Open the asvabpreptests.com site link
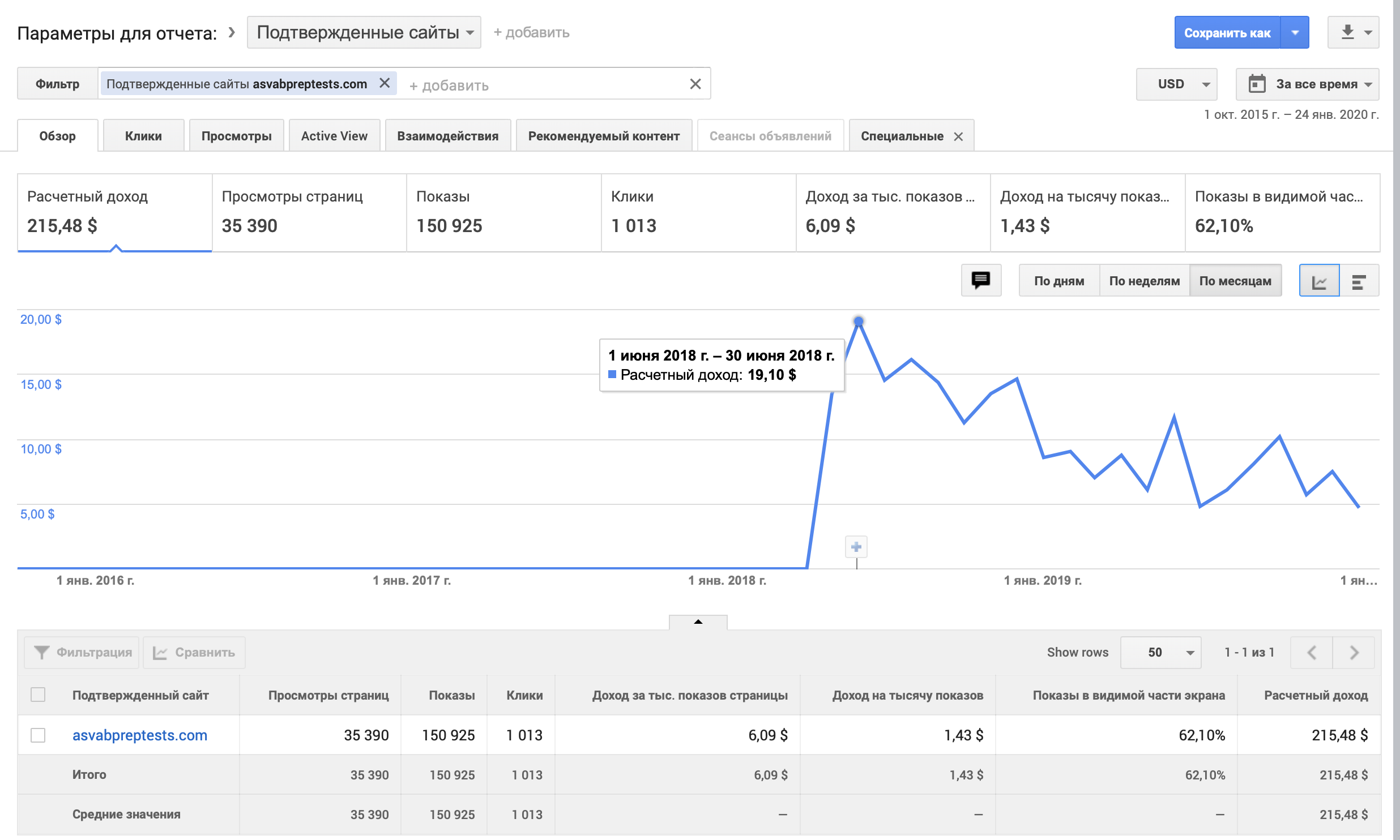The height and width of the screenshot is (840, 1400). pos(140,735)
